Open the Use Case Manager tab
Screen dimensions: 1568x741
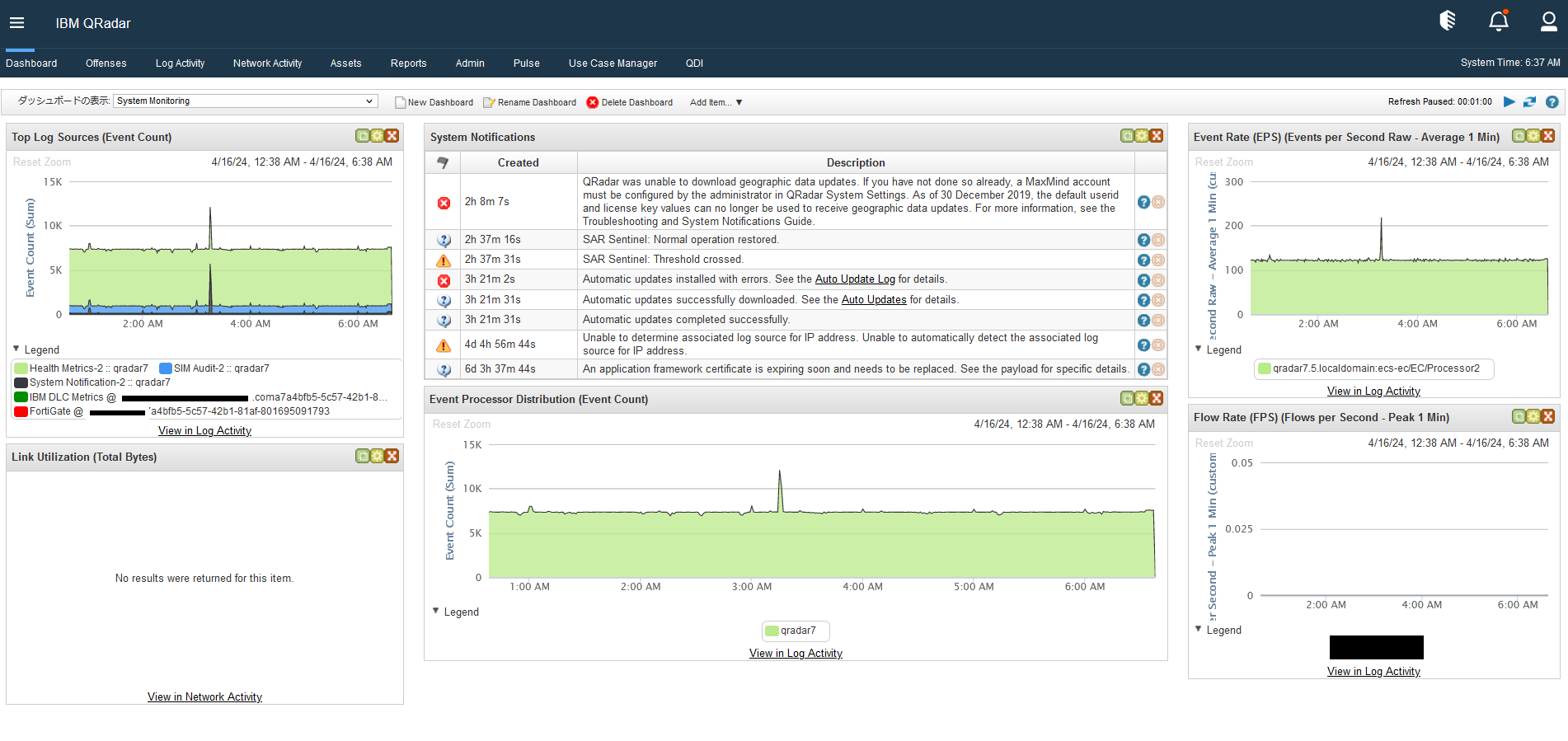pos(613,63)
